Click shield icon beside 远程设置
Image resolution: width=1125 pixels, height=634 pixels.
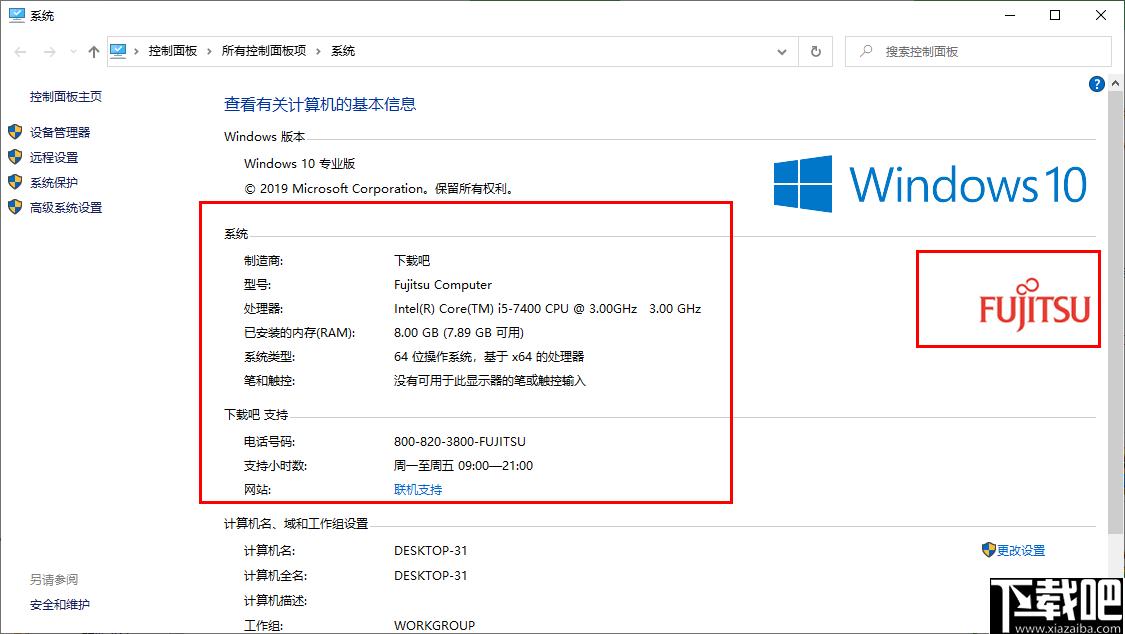tap(15, 157)
